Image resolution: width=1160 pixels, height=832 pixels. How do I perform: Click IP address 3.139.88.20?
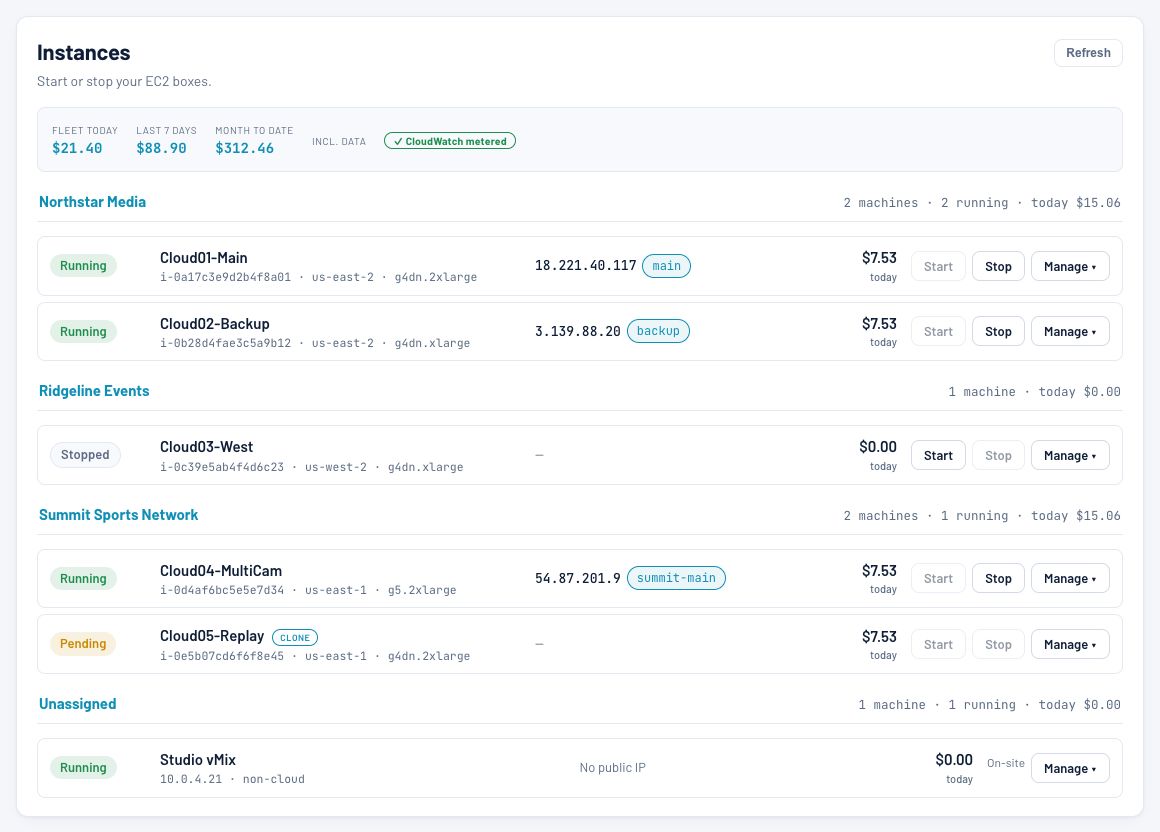point(578,331)
